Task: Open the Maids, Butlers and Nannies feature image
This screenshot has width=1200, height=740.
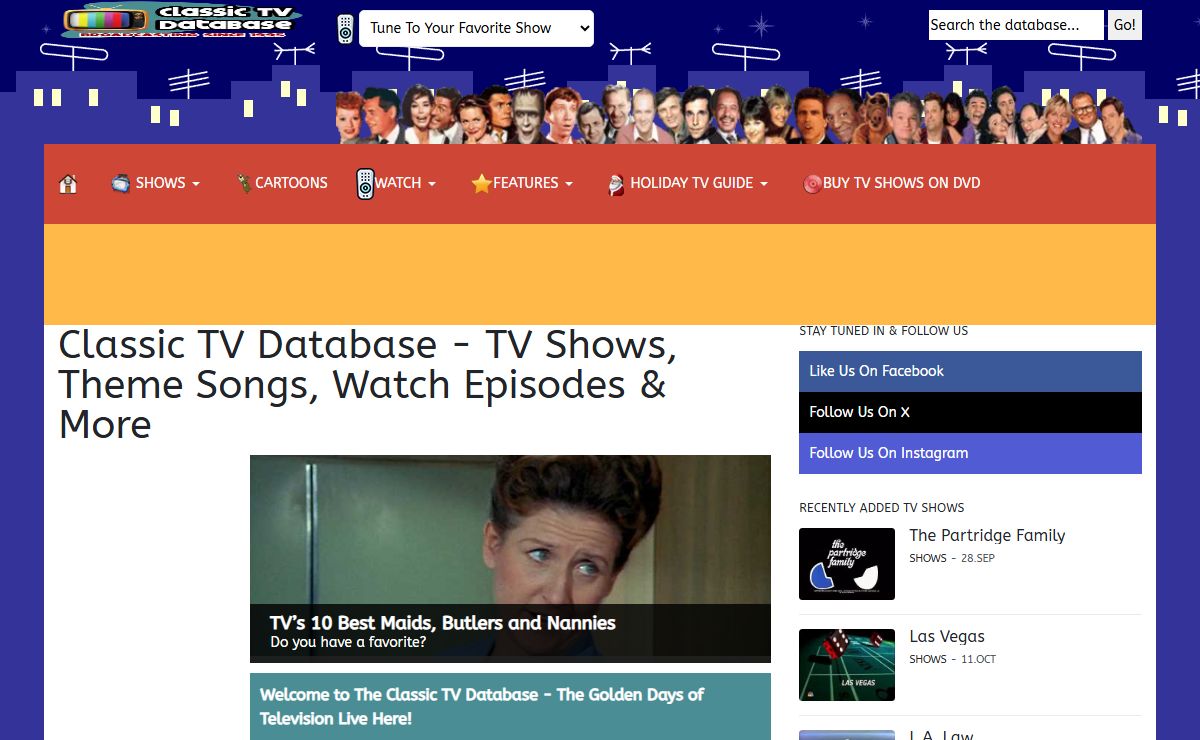Action: click(x=510, y=559)
